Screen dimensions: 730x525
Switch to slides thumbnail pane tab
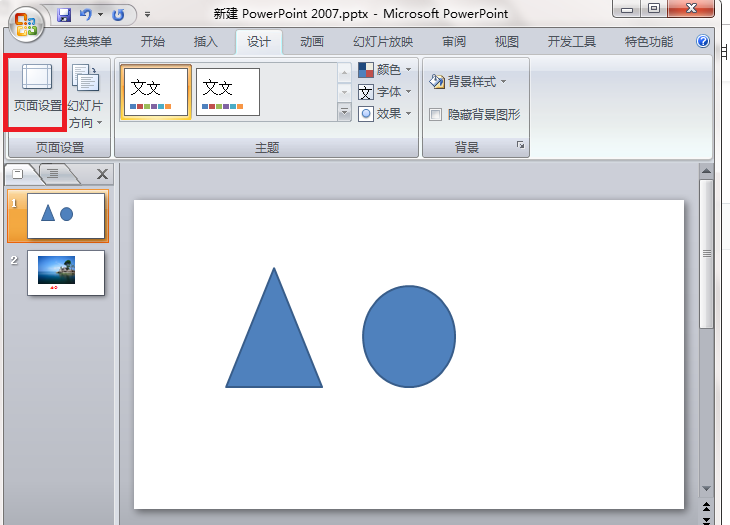[20, 174]
